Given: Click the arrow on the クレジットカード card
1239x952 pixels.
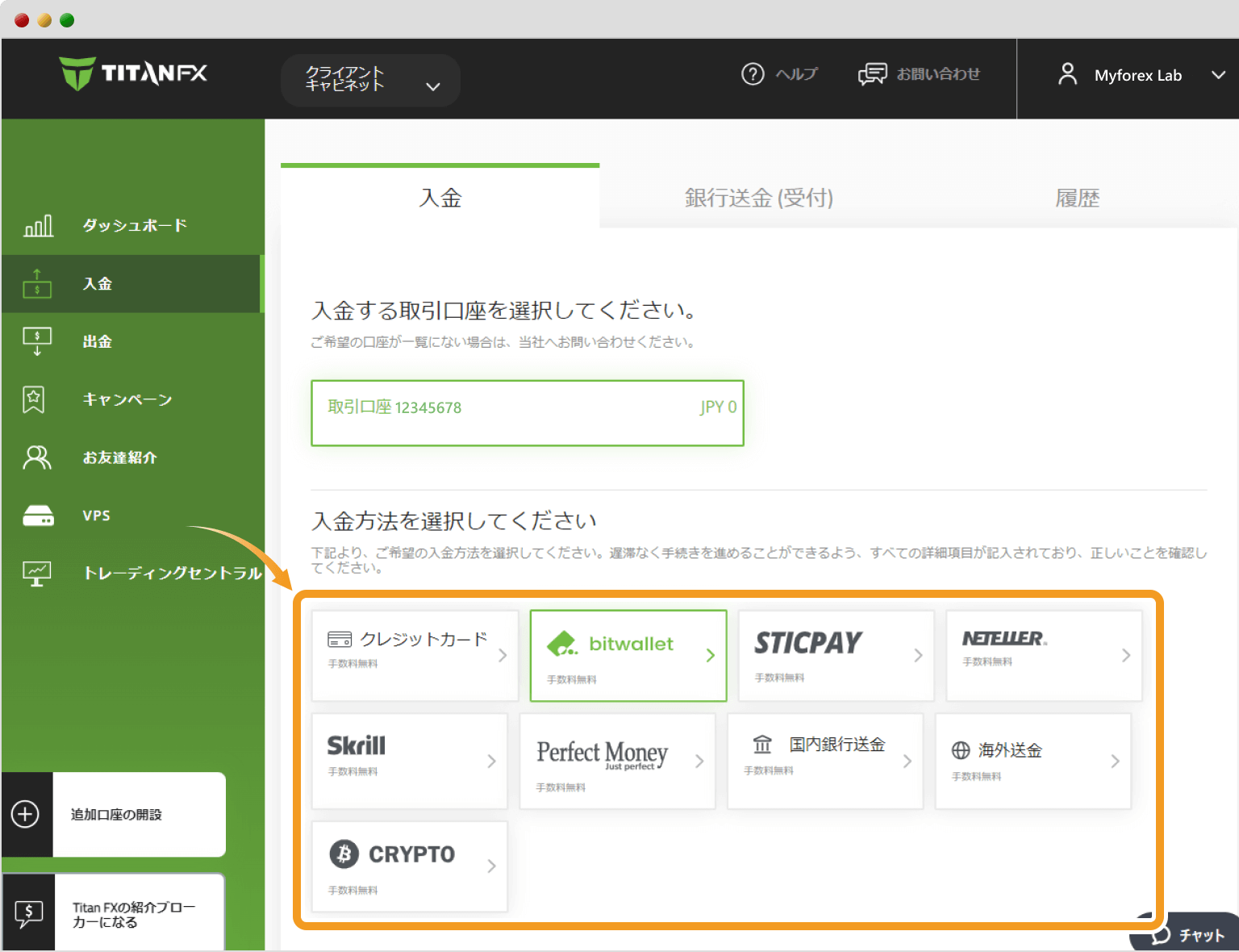Looking at the screenshot, I should tap(503, 655).
